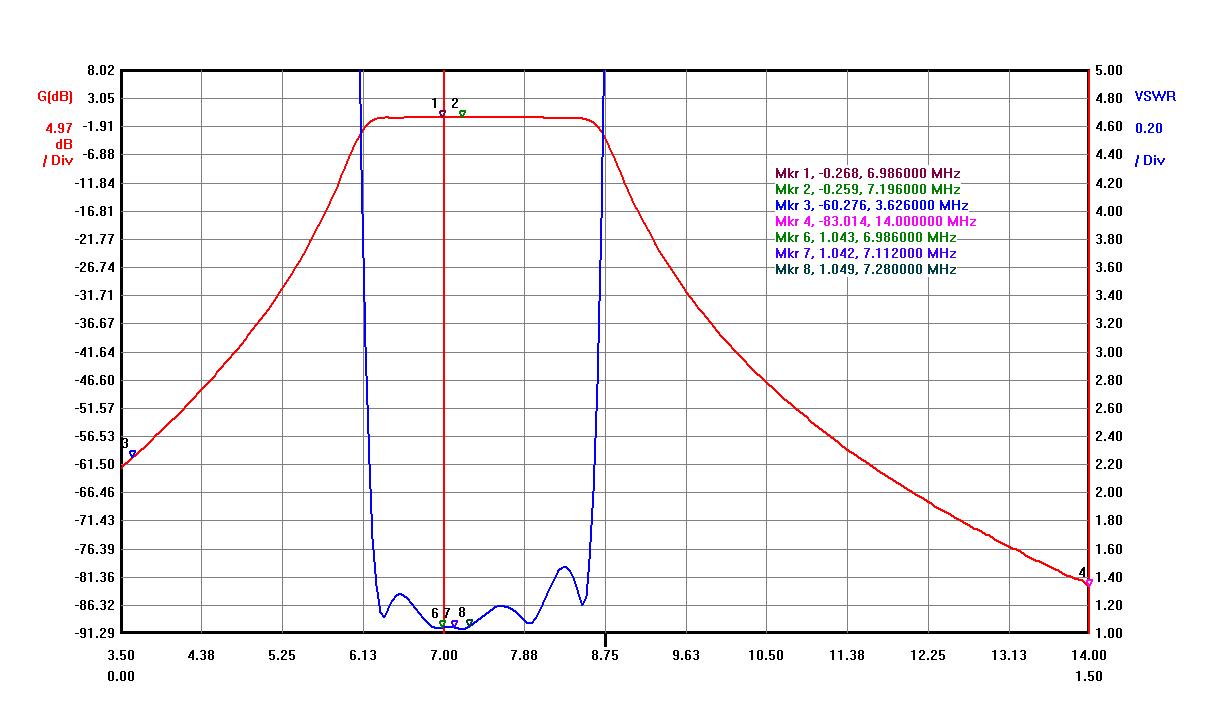This screenshot has width=1211, height=704.
Task: Click the VSWR right axis label
Action: tap(1155, 97)
